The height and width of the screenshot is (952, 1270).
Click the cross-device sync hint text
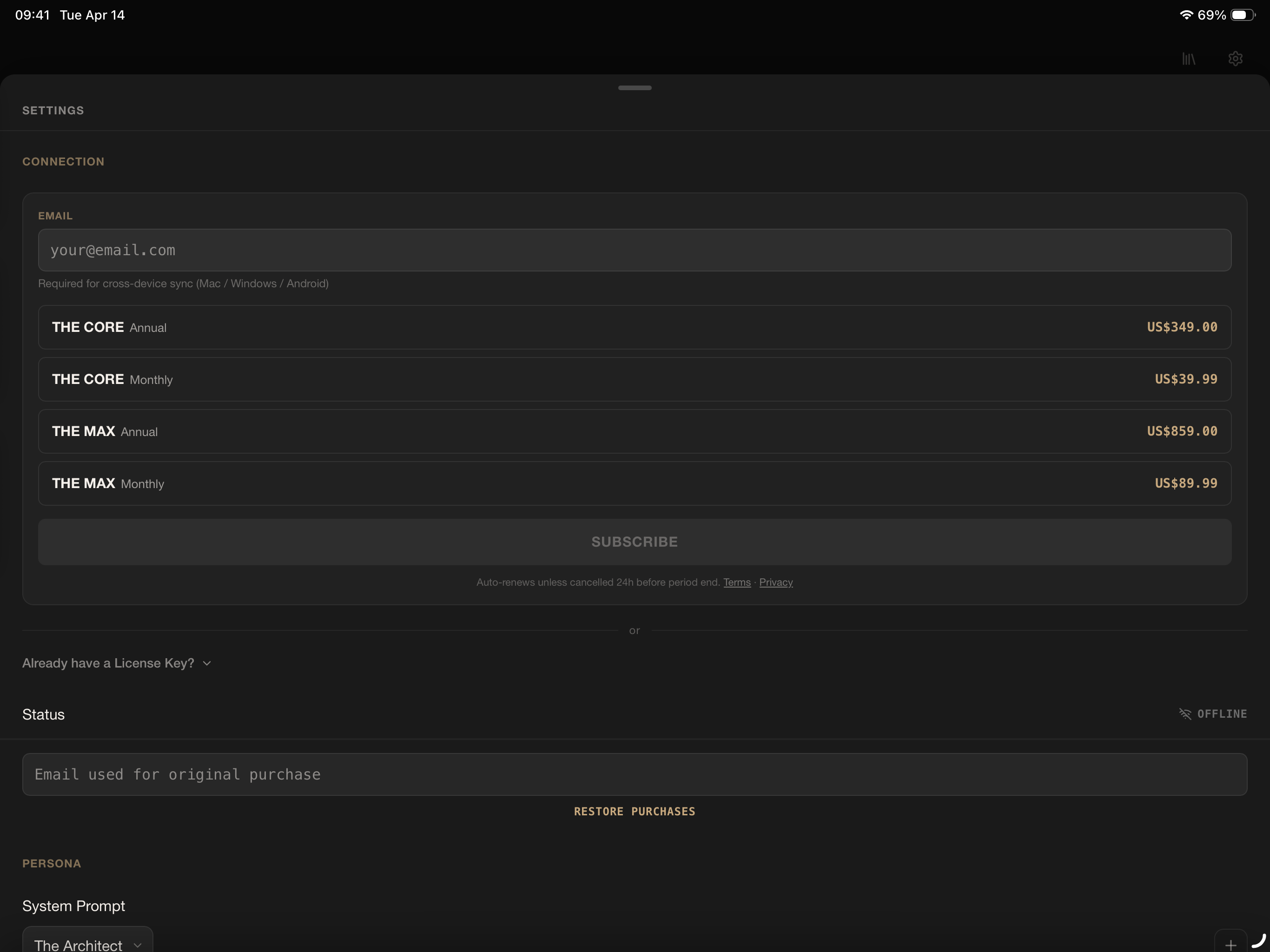(x=183, y=284)
